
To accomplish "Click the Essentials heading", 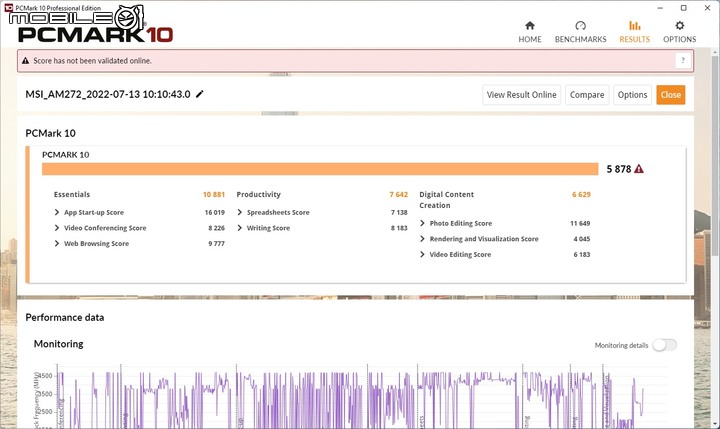I will pos(72,194).
